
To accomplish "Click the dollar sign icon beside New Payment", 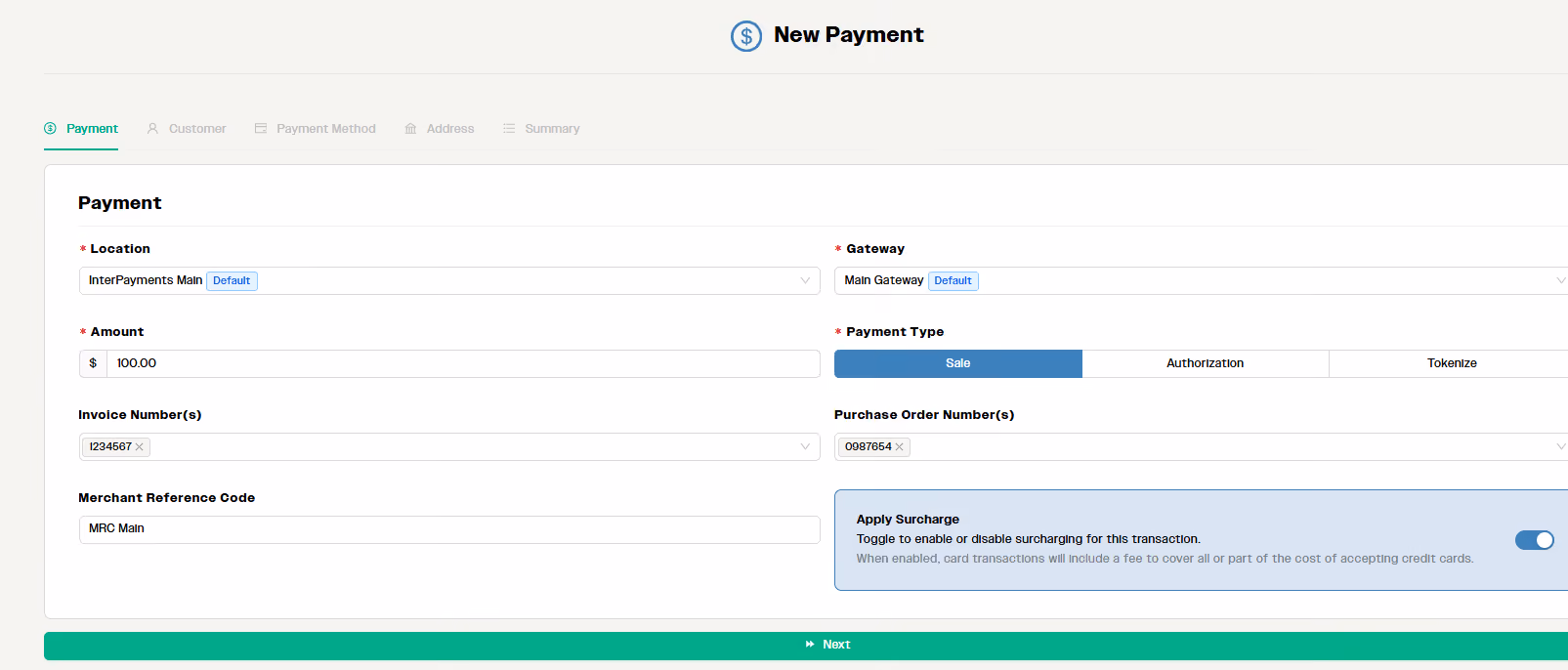I will [x=746, y=36].
